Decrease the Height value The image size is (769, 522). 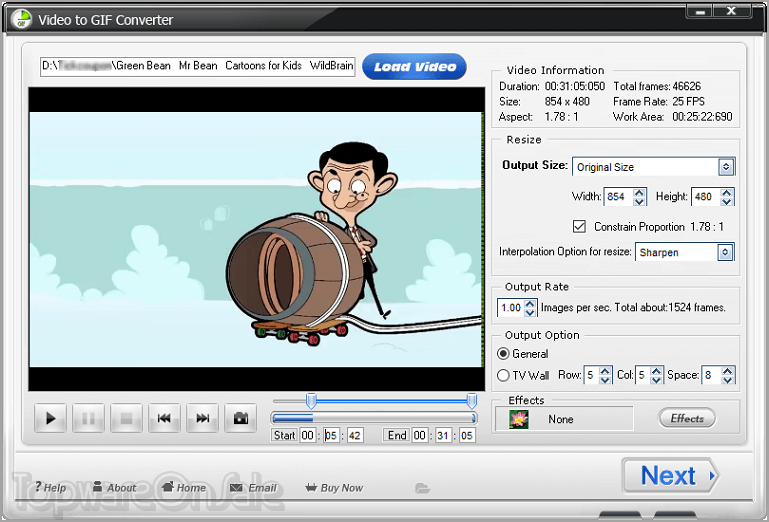point(727,201)
